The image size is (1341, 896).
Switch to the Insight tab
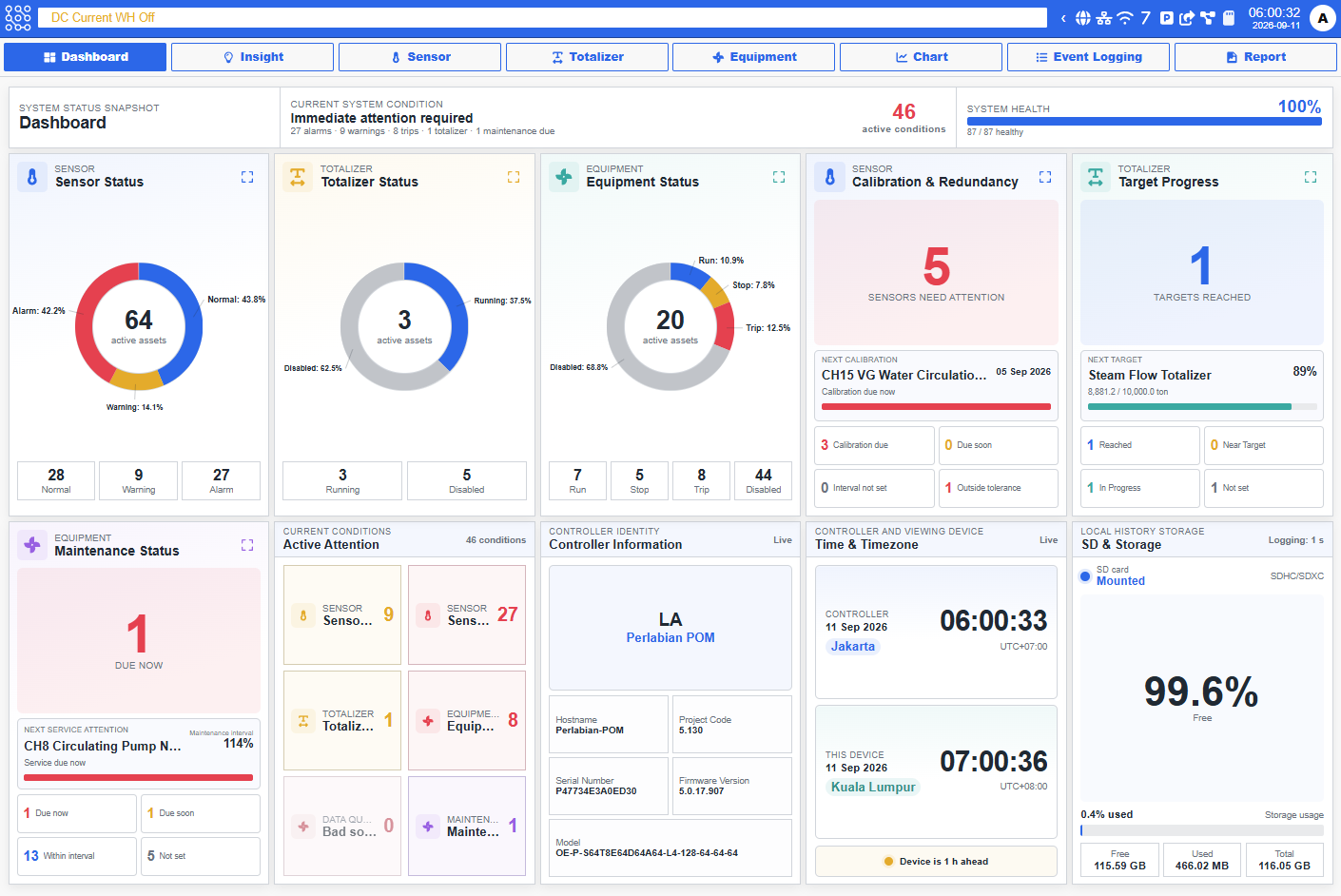(x=252, y=57)
